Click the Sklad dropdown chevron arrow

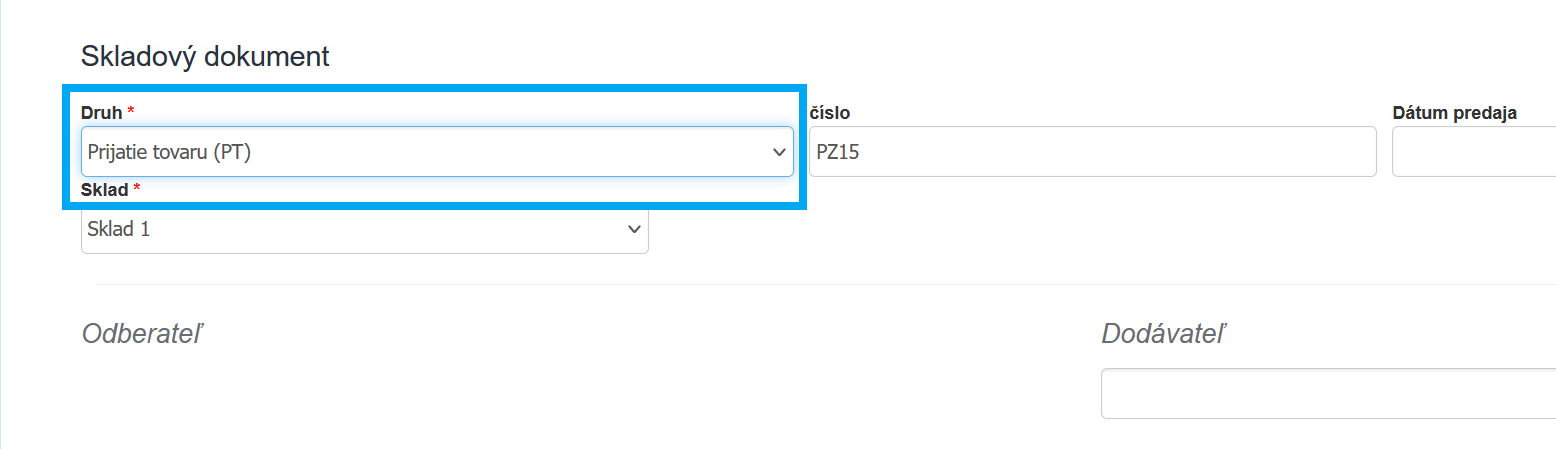(x=633, y=229)
